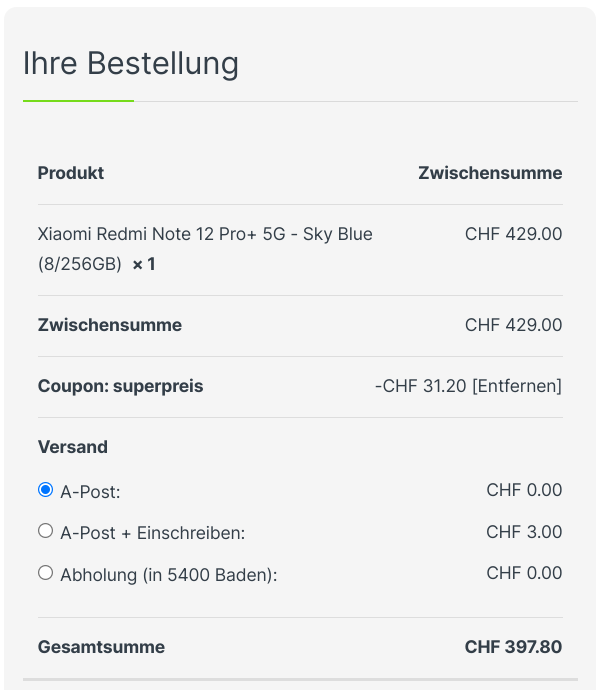604x690 pixels.
Task: Select the A-Post shipping radio button
Action: 45,490
